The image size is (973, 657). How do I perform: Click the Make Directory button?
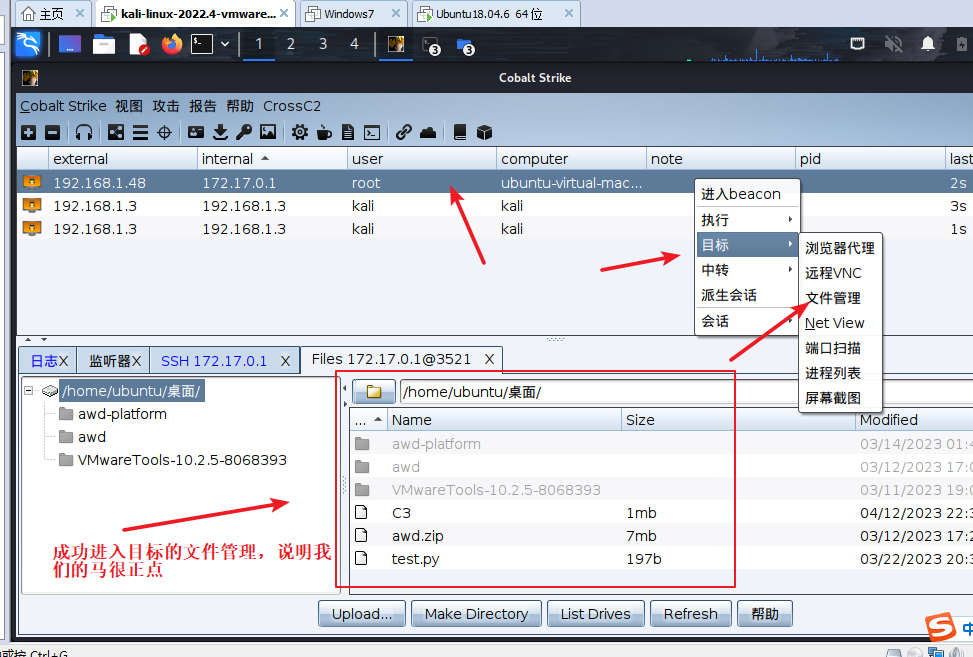[477, 614]
